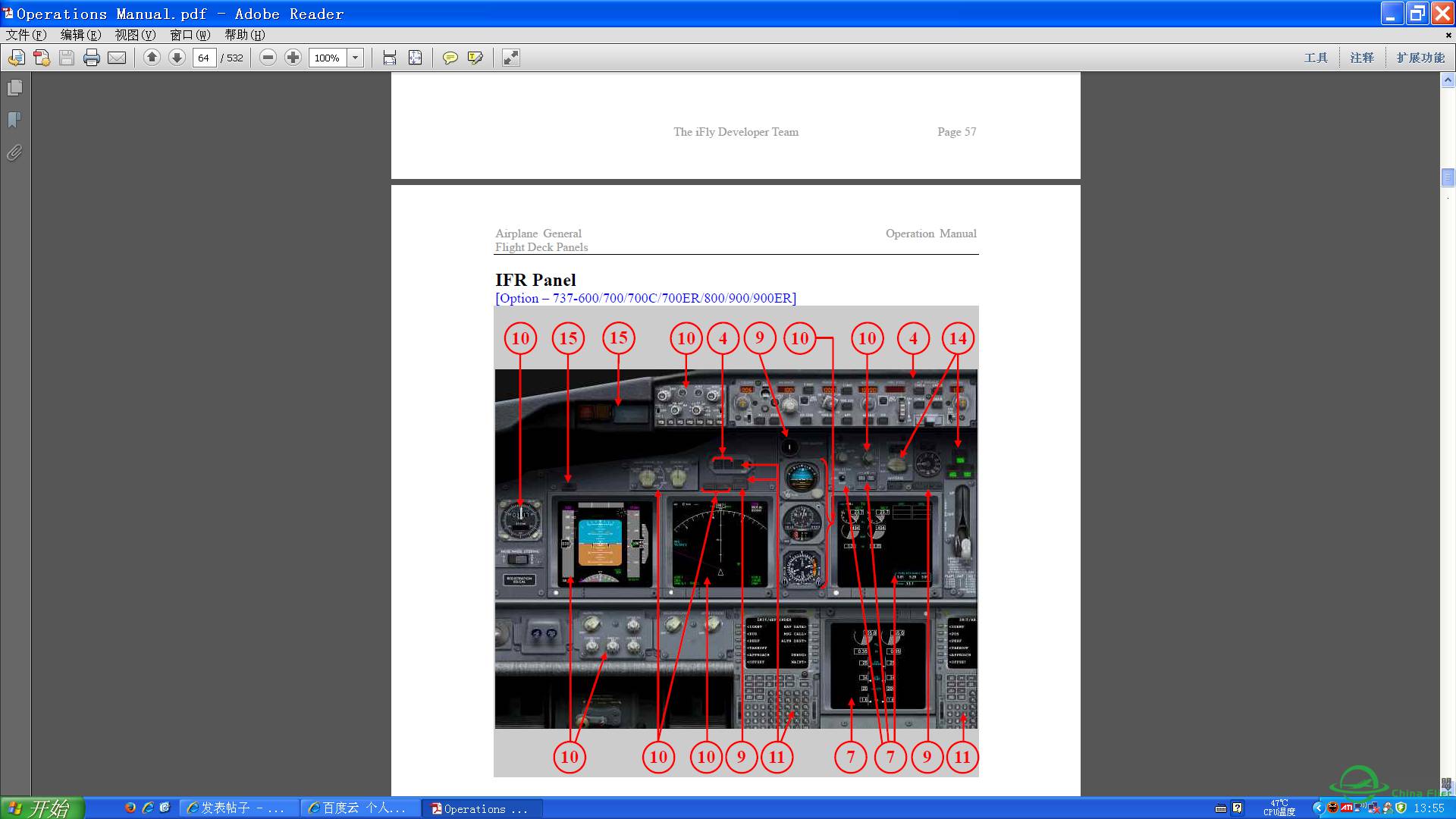This screenshot has width=1456, height=819.
Task: Toggle the bookmarks panel sidebar icon
Action: click(15, 120)
